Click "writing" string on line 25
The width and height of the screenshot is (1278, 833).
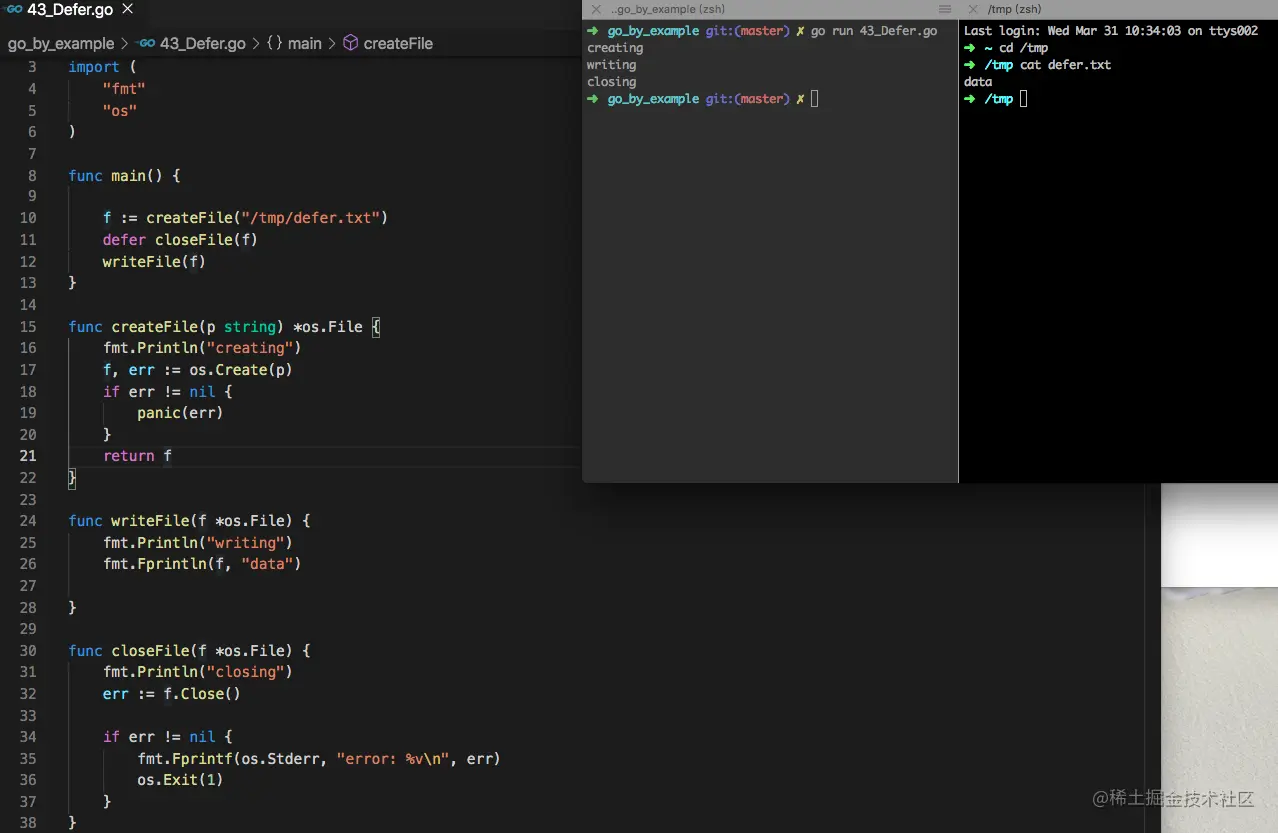245,543
